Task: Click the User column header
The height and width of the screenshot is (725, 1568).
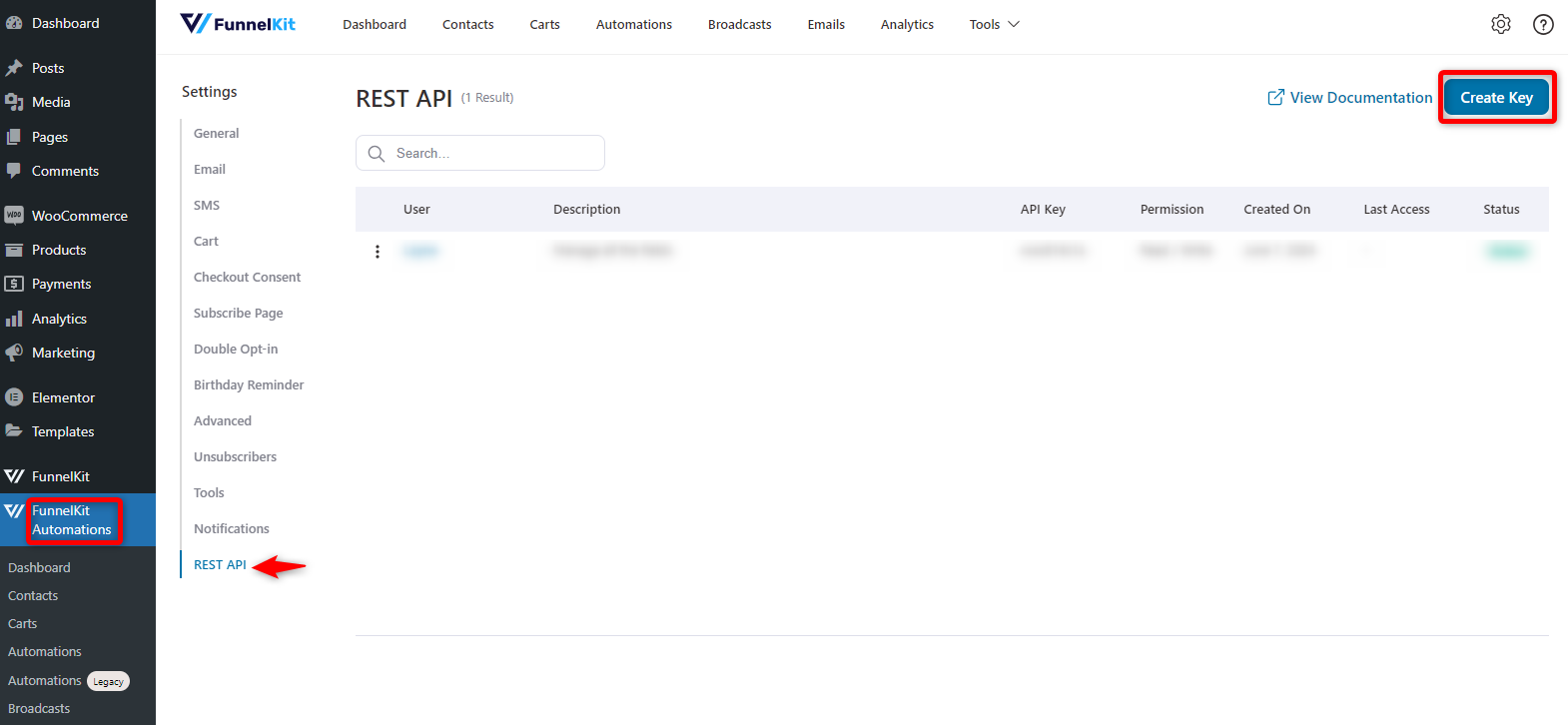Action: tap(416, 209)
